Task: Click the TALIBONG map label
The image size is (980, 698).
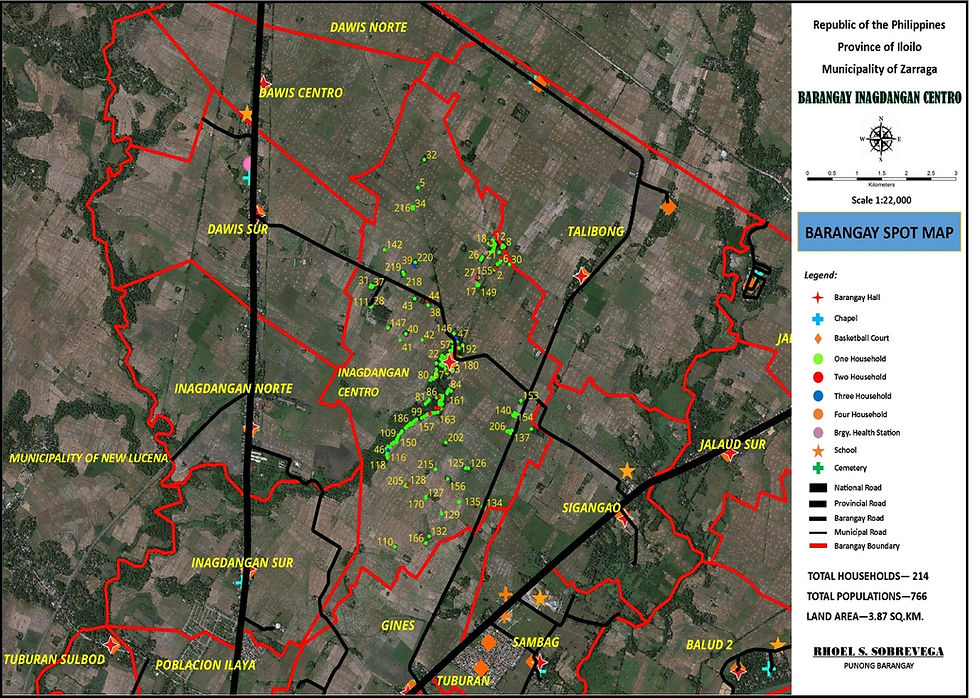Action: (596, 232)
